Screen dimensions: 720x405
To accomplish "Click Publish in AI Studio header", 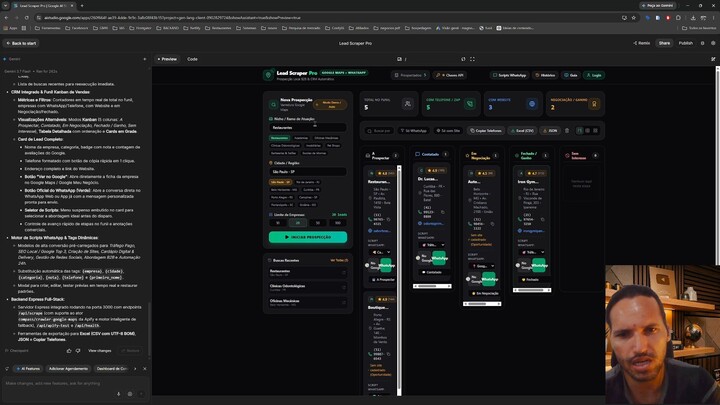I will [x=686, y=43].
